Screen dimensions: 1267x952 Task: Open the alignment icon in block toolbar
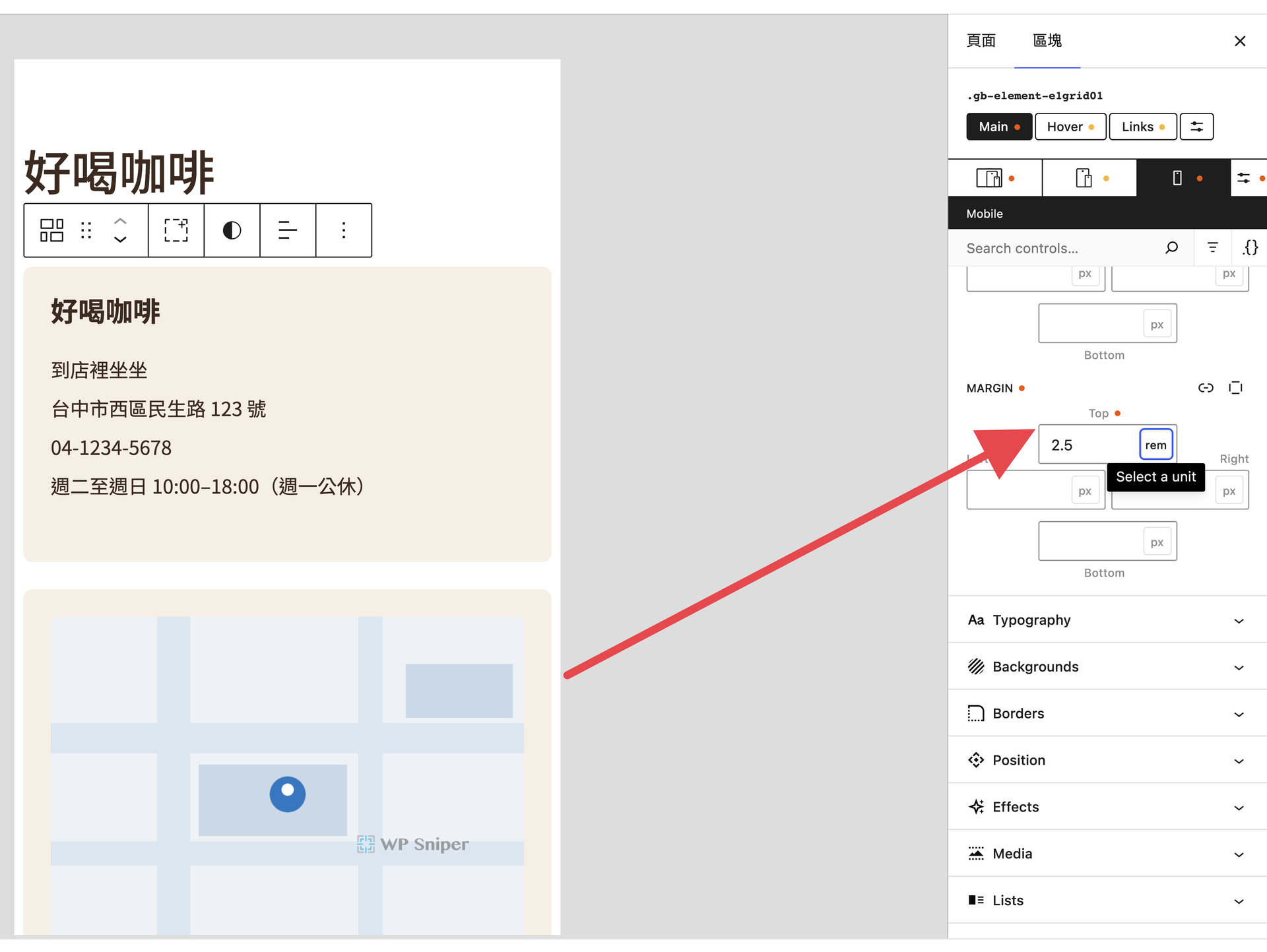[x=288, y=230]
